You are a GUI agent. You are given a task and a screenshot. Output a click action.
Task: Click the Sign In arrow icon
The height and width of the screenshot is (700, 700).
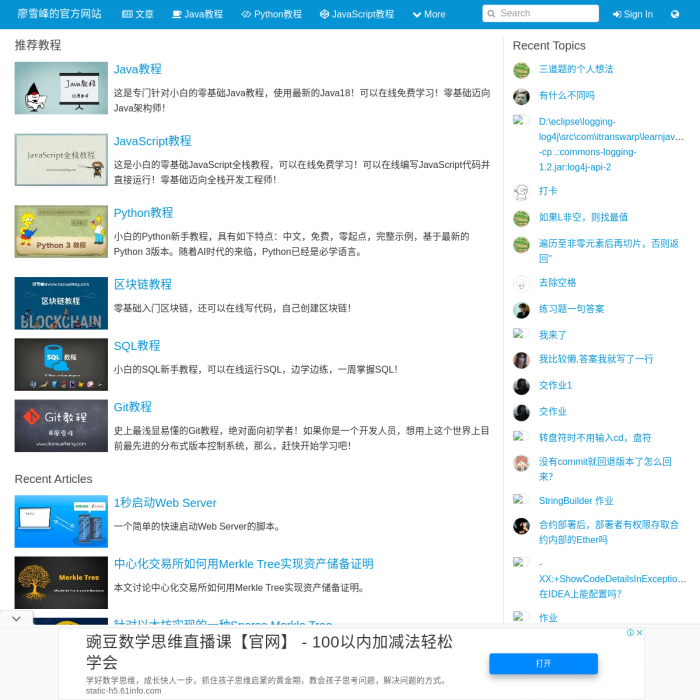point(617,15)
